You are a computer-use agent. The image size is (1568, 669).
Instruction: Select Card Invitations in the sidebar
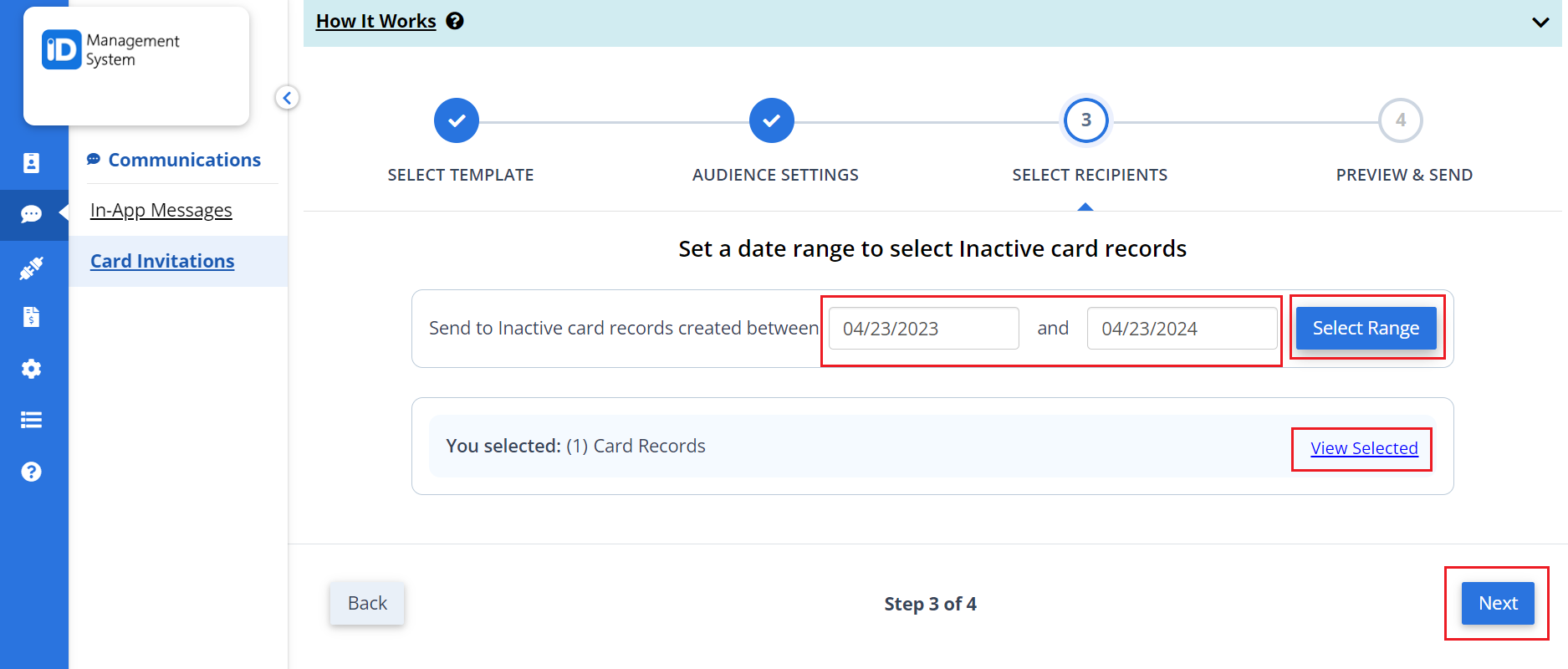coord(162,261)
